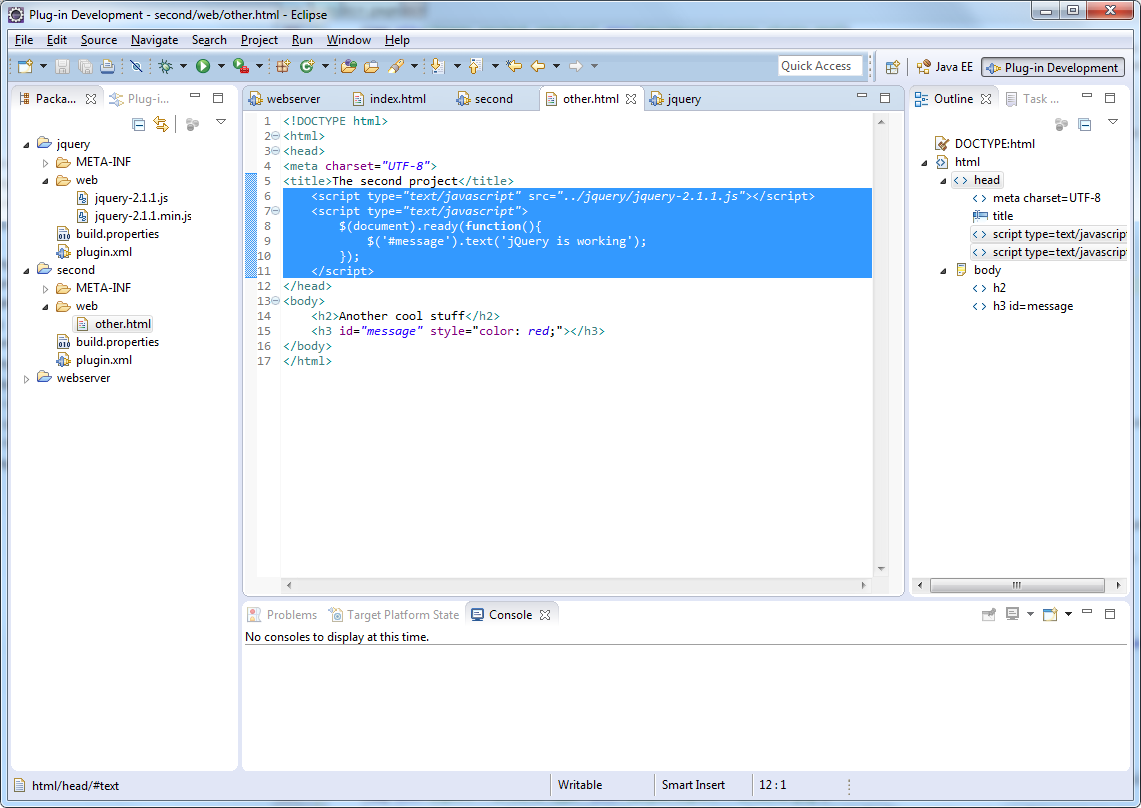Image resolution: width=1141 pixels, height=808 pixels.
Task: Switch to Java EE perspective
Action: [x=945, y=67]
